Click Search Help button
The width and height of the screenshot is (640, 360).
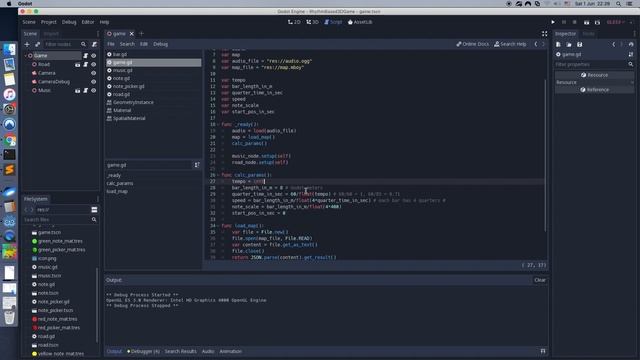coord(510,44)
